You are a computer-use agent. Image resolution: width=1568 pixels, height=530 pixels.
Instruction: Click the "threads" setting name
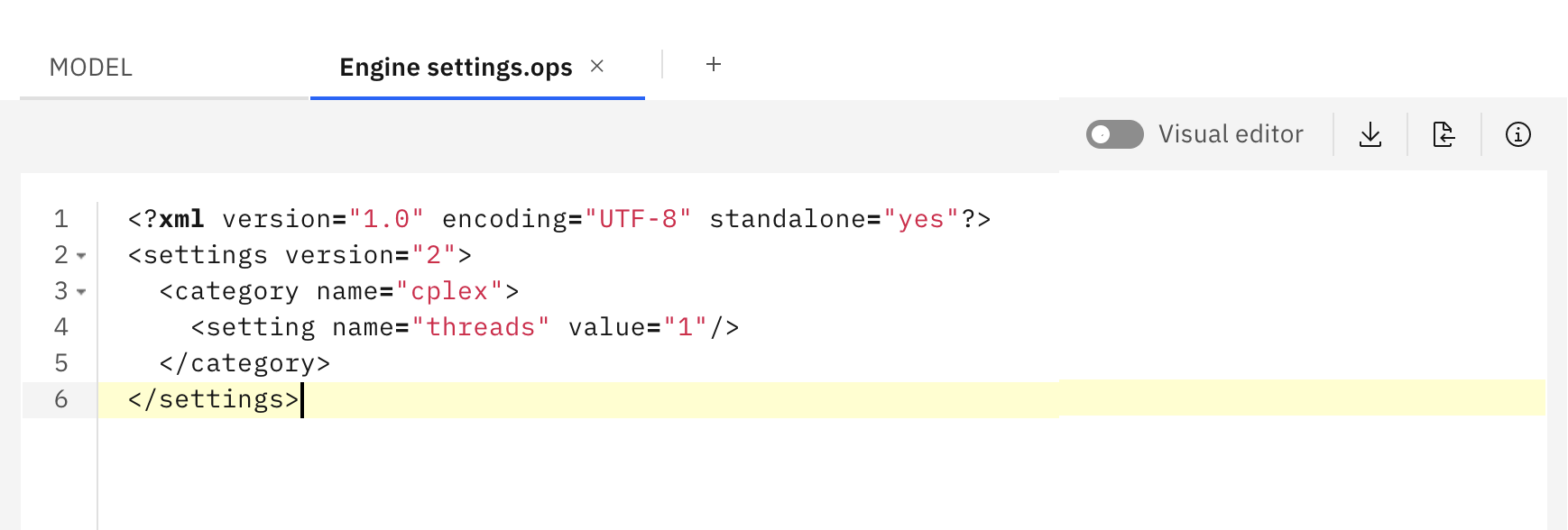point(481,327)
